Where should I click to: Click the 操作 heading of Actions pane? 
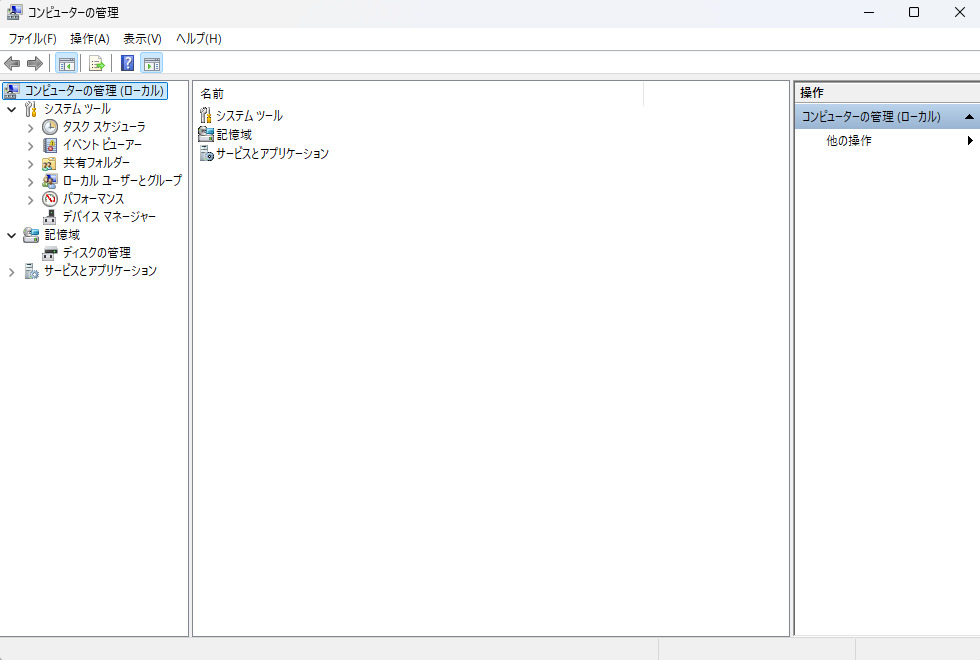coord(812,92)
